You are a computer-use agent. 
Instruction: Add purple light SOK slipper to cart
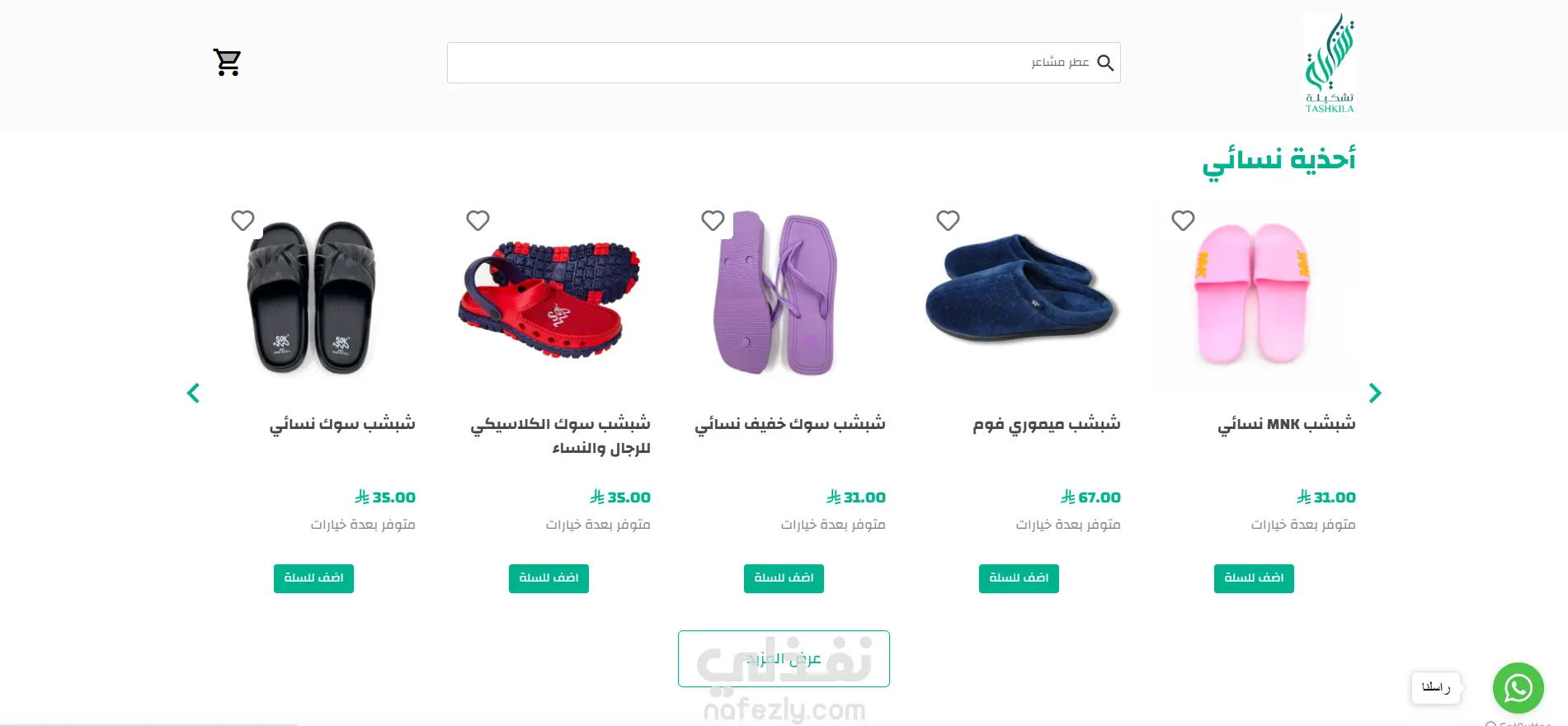[784, 578]
